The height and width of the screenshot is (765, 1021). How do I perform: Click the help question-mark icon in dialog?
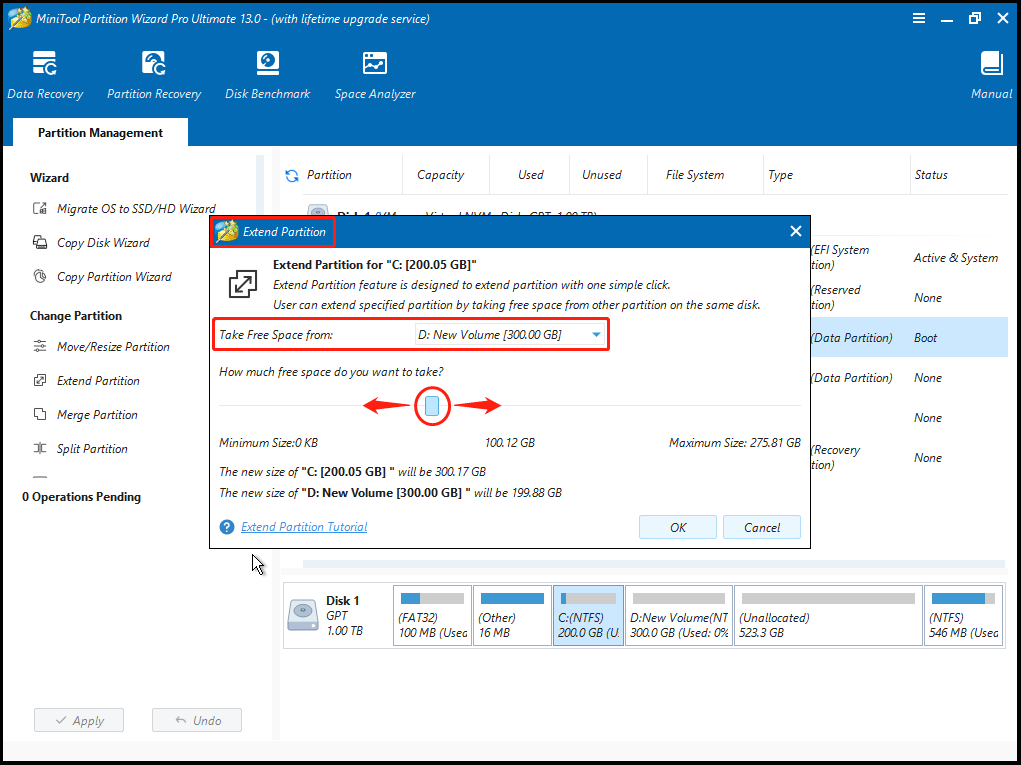coord(227,527)
